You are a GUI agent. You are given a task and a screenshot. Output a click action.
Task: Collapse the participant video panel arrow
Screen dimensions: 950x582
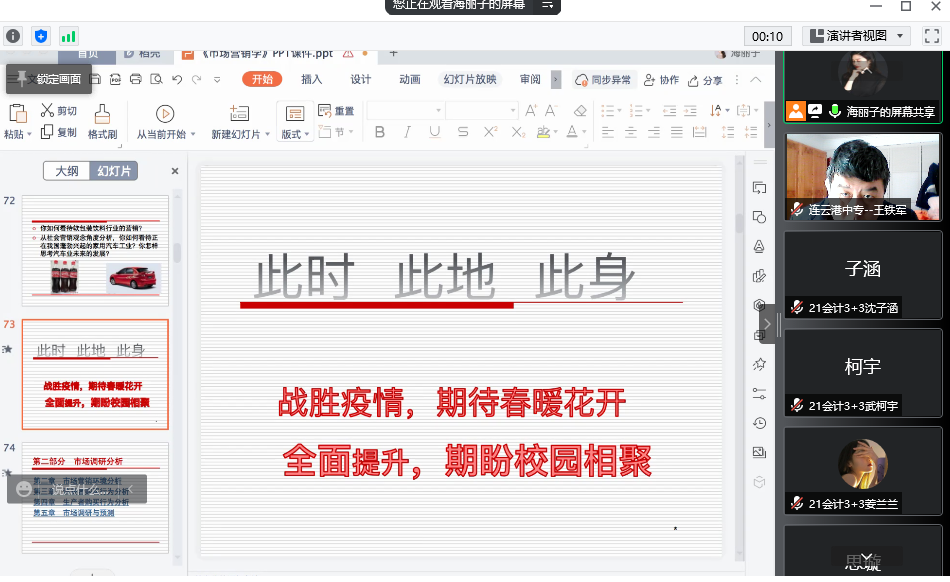pos(769,323)
